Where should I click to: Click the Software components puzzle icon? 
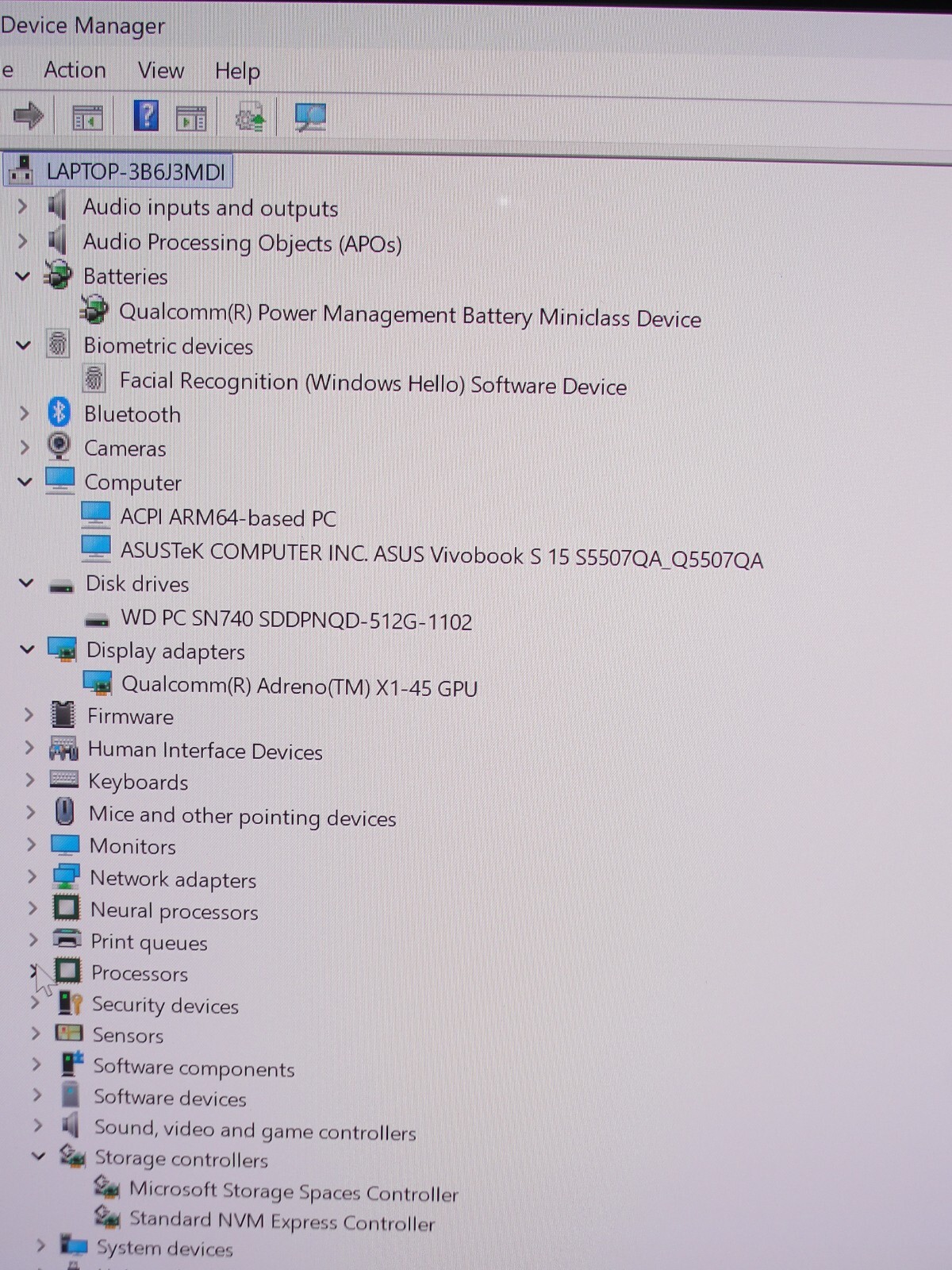(72, 1064)
